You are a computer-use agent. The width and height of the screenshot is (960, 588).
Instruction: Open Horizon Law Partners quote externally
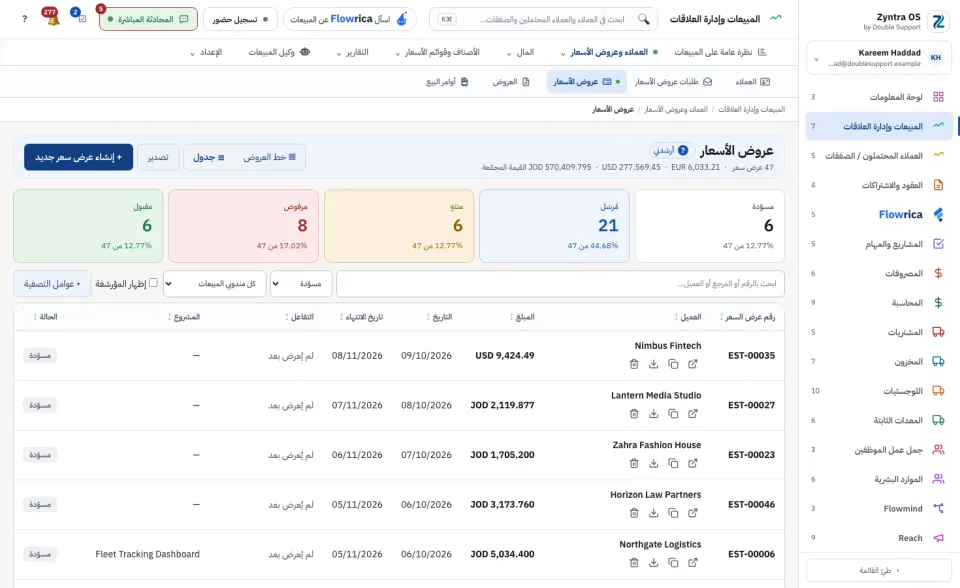[x=692, y=513]
